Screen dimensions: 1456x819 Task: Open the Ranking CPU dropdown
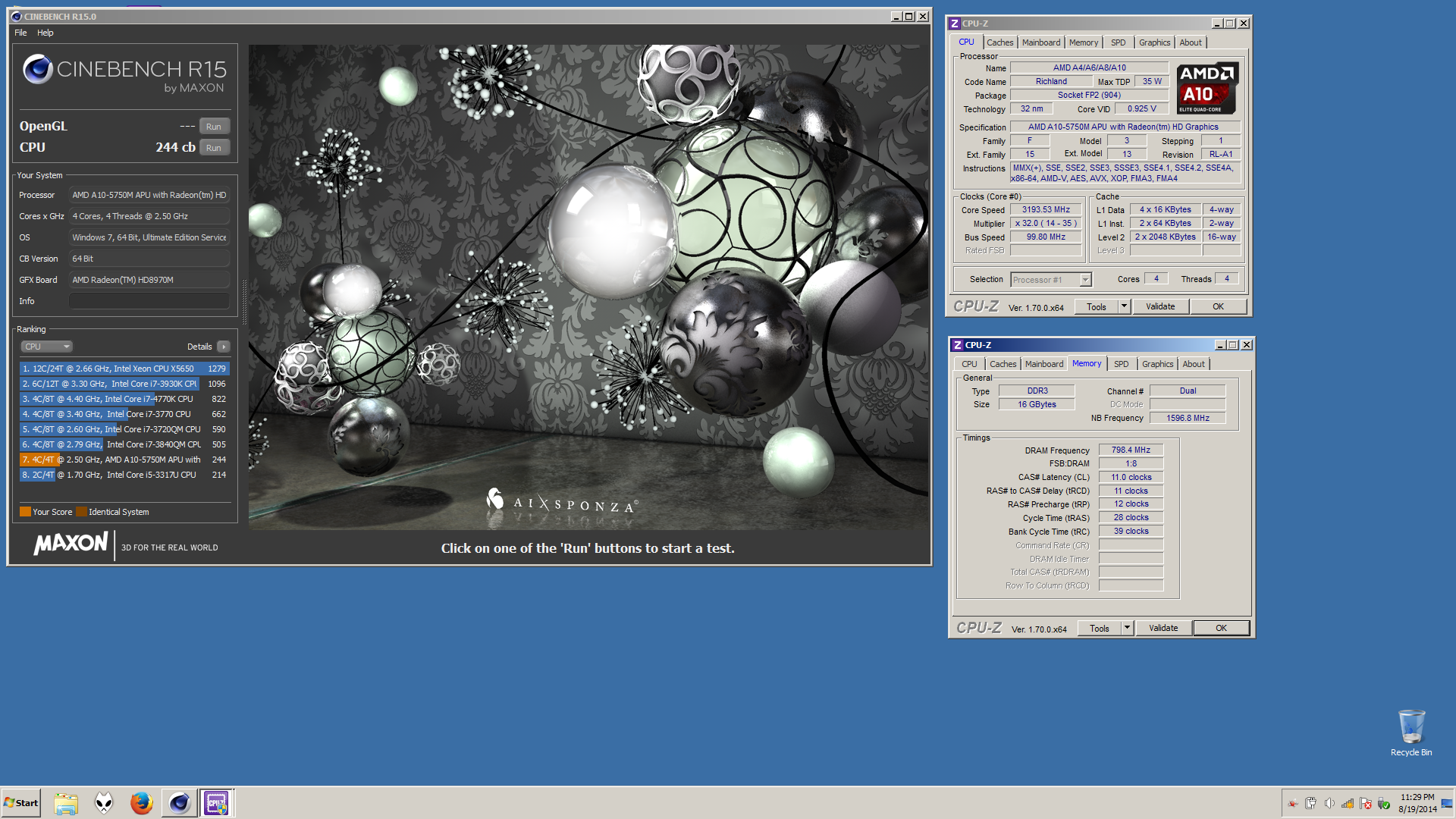46,347
